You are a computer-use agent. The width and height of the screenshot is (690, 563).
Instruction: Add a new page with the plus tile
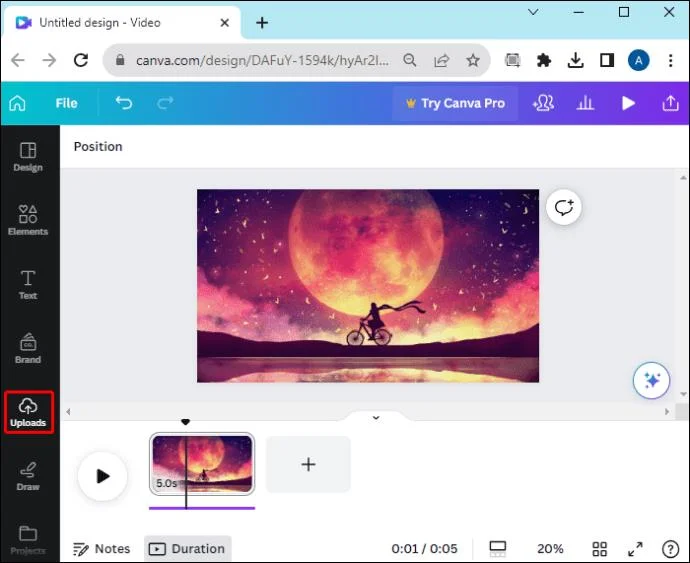pos(308,464)
